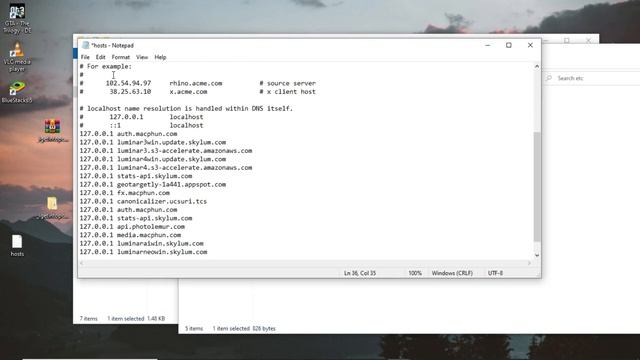Click '7 items' in Explorer status bar
The width and height of the screenshot is (640, 360).
point(89,318)
